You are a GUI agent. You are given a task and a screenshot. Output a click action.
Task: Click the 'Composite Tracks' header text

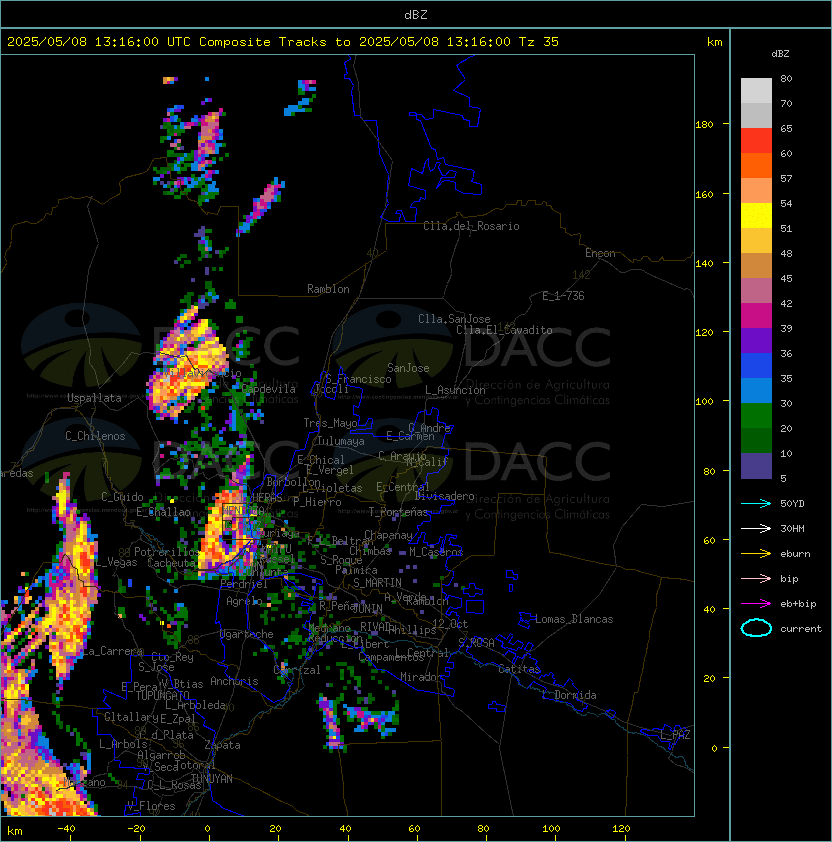263,42
